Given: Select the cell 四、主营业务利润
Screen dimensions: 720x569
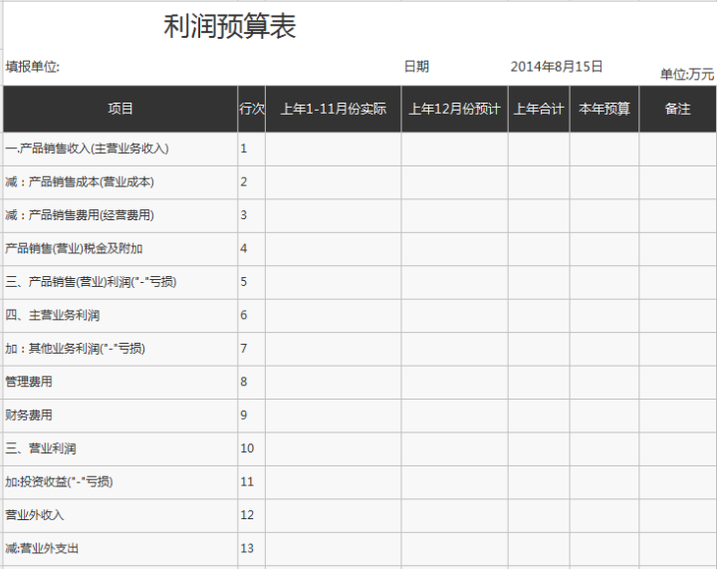Looking at the screenshot, I should point(120,315).
